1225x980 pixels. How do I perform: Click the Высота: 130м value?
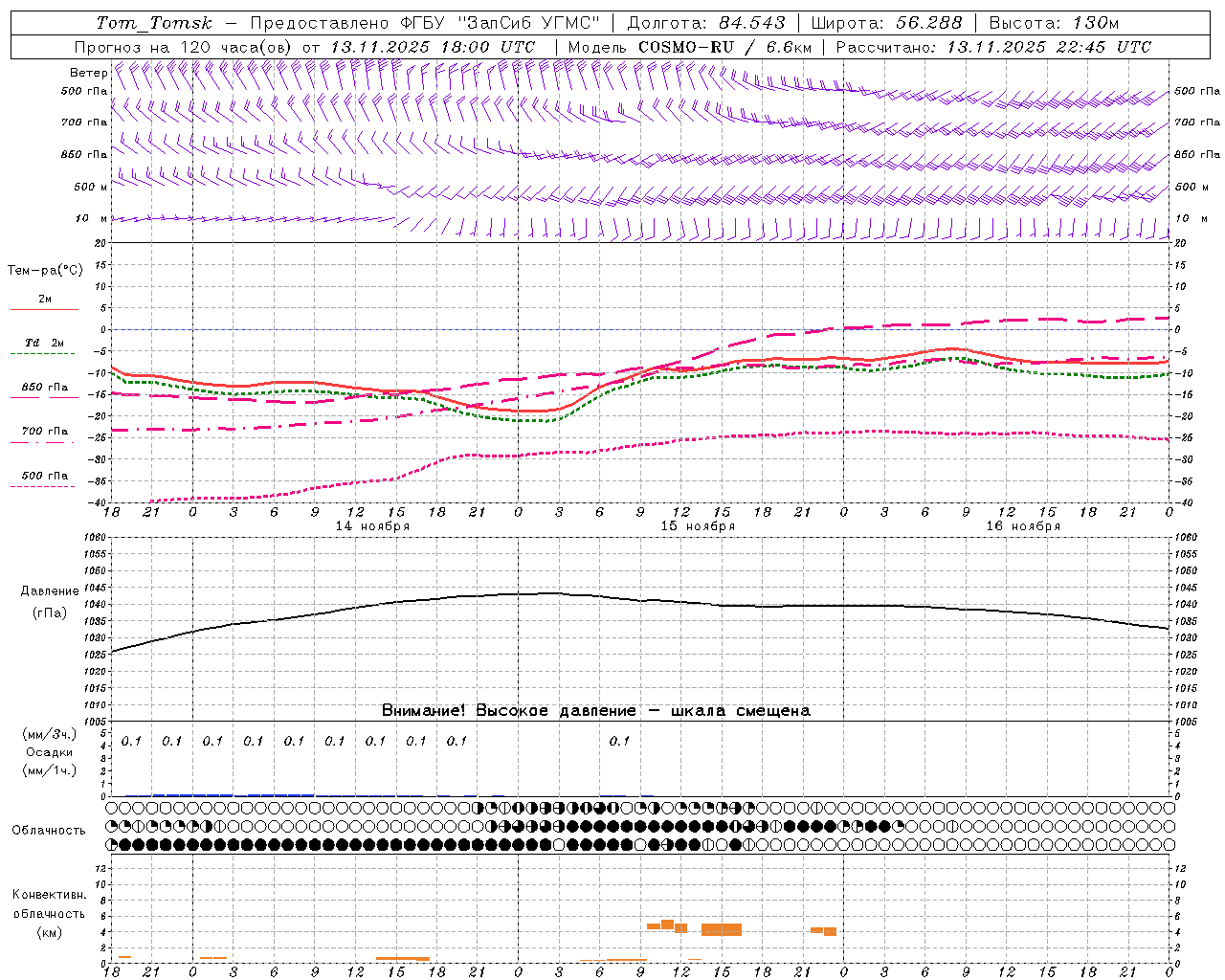[1054, 23]
